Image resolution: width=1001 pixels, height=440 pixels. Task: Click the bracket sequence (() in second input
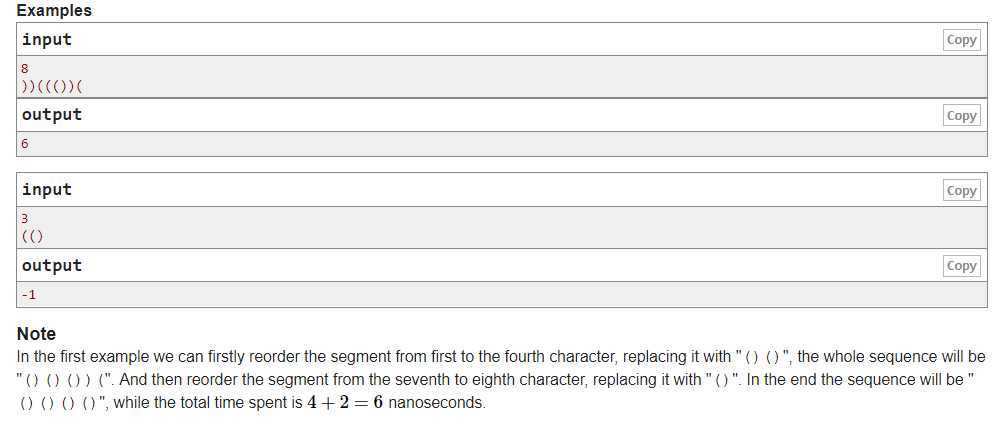click(x=32, y=236)
